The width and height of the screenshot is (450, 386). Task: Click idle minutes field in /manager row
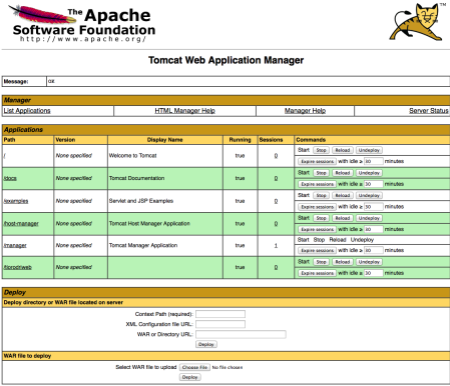[x=373, y=250]
